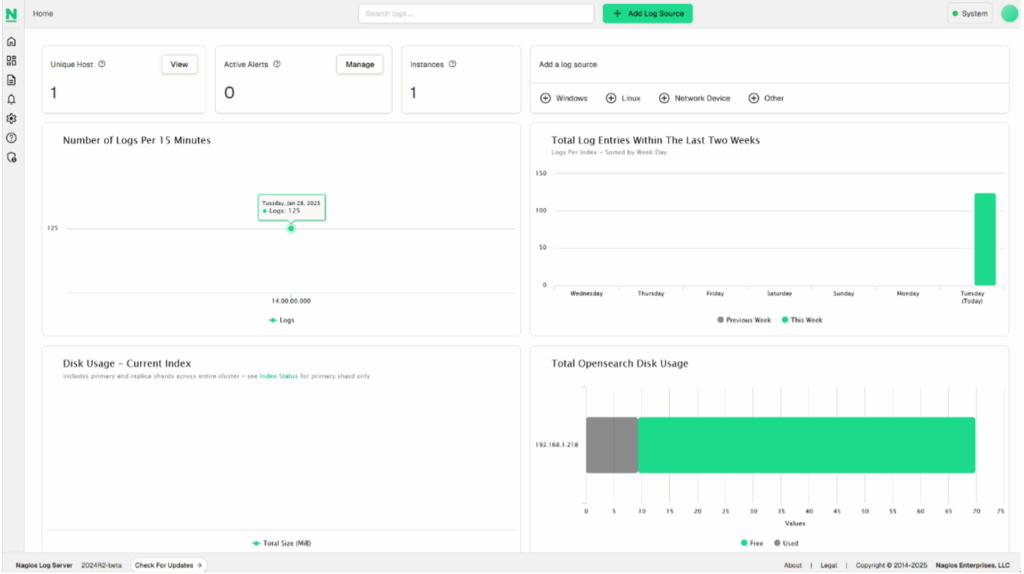This screenshot has width=1024, height=574.
Task: Add a Windows log source
Action: [x=564, y=98]
